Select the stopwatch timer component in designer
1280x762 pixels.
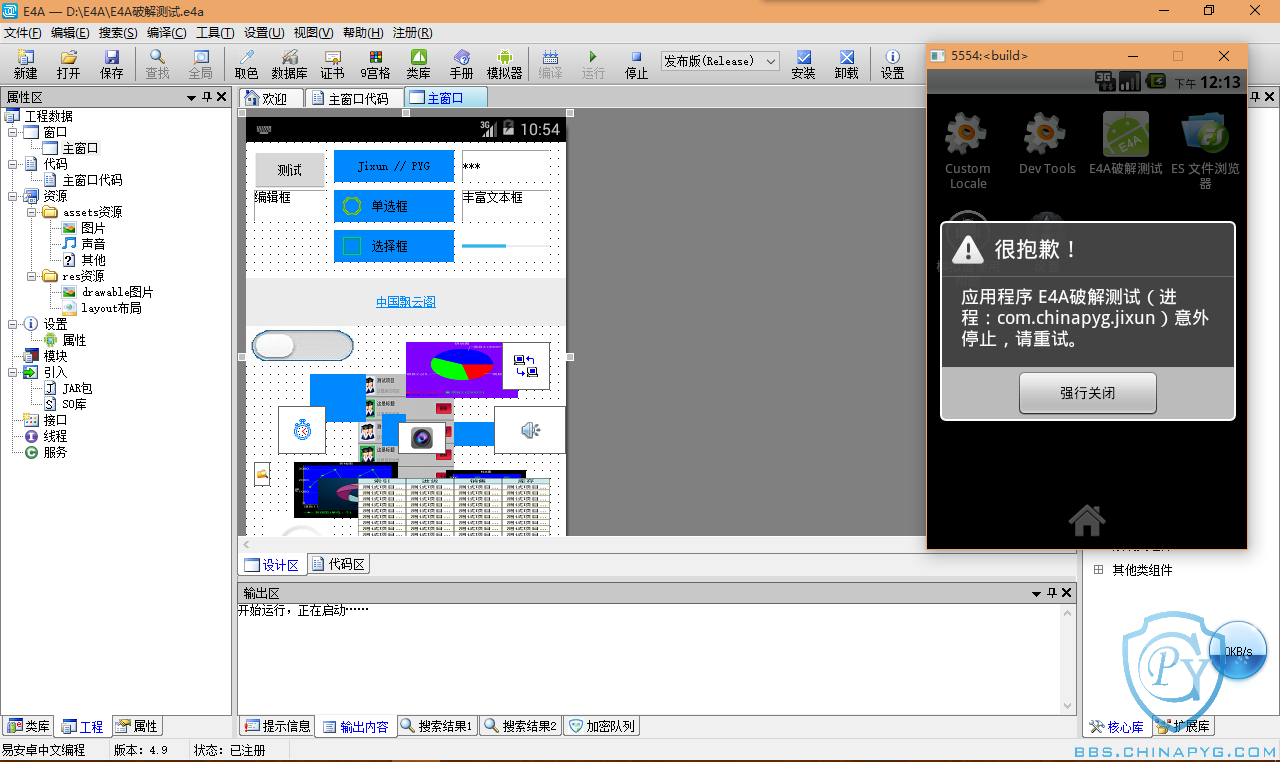tap(302, 430)
